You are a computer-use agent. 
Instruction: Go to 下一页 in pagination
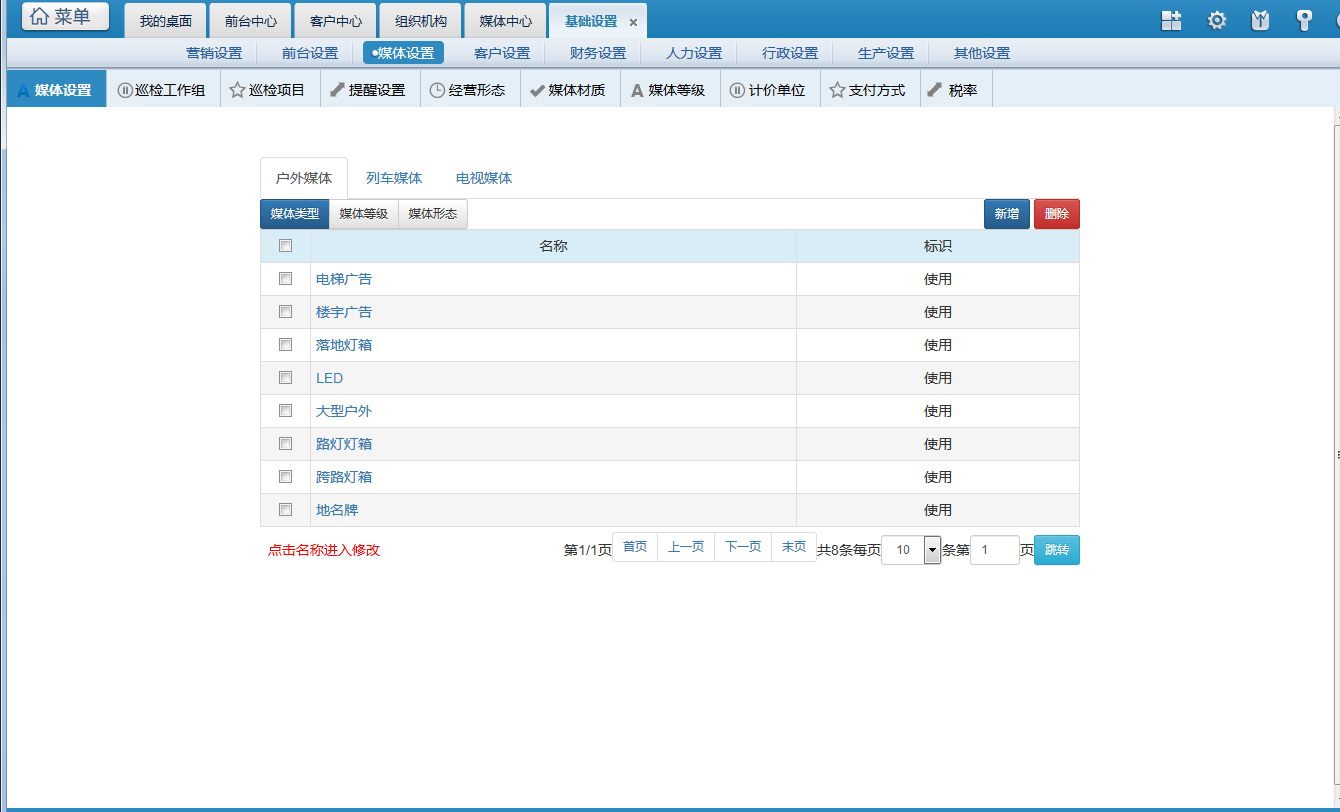coord(743,547)
